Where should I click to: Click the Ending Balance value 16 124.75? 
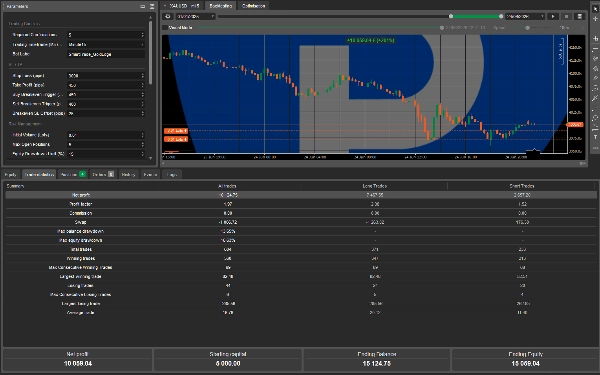pos(377,364)
